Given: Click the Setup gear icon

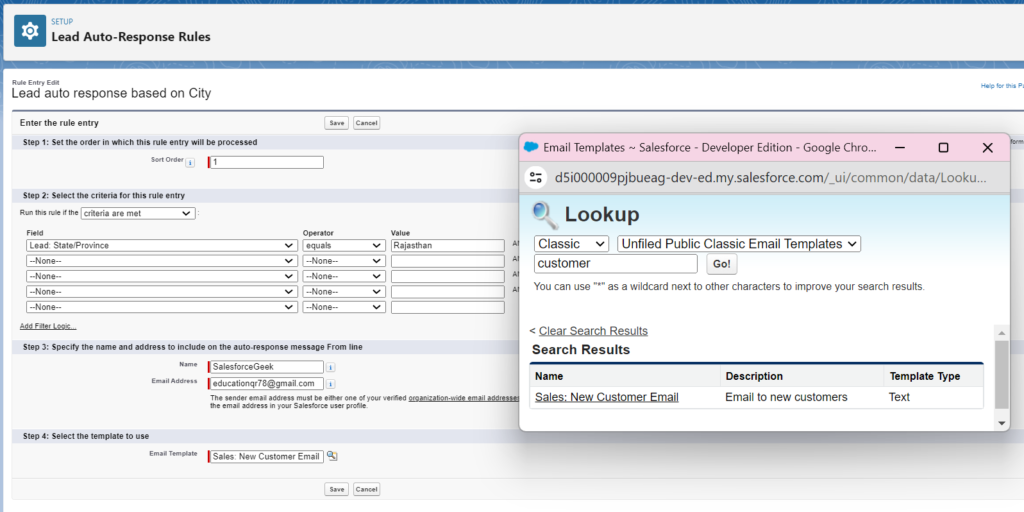Looking at the screenshot, I should (30, 31).
